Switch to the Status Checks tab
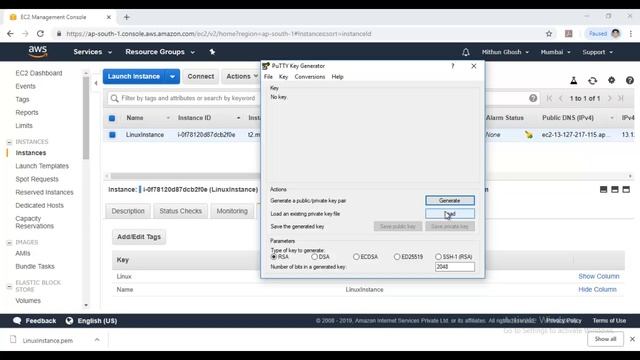This screenshot has width=640, height=360. (x=180, y=211)
